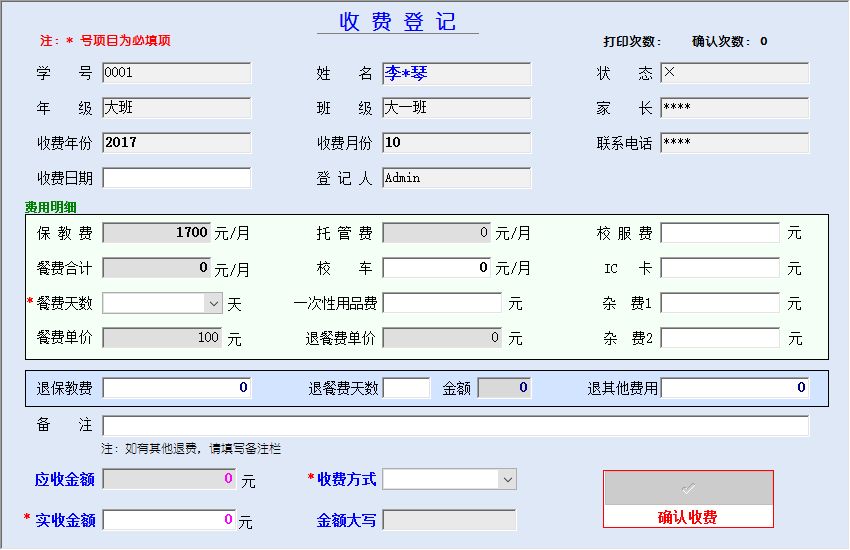Focus the 退其他费用 input field

click(735, 388)
